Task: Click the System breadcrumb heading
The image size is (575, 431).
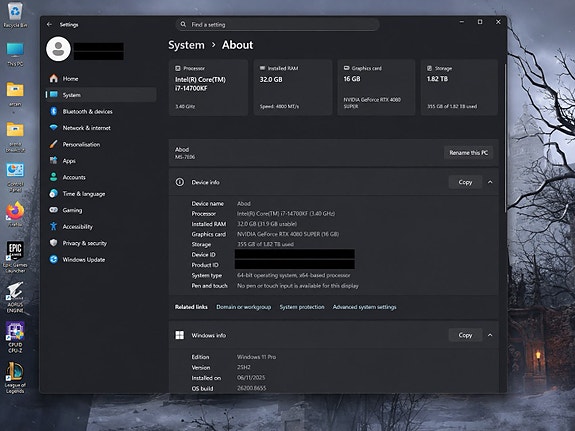Action: point(186,45)
